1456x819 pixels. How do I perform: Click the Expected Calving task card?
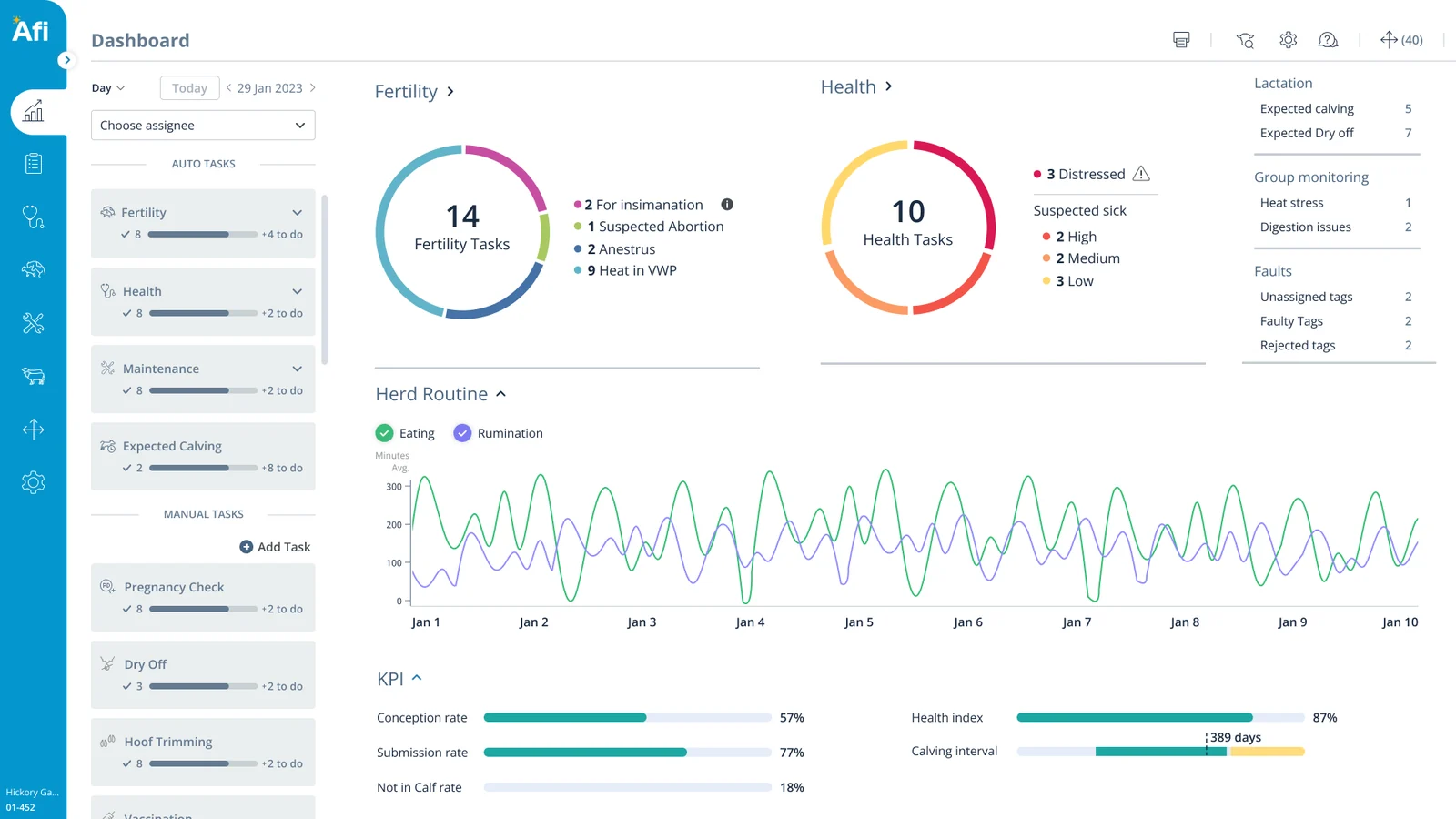tap(203, 457)
